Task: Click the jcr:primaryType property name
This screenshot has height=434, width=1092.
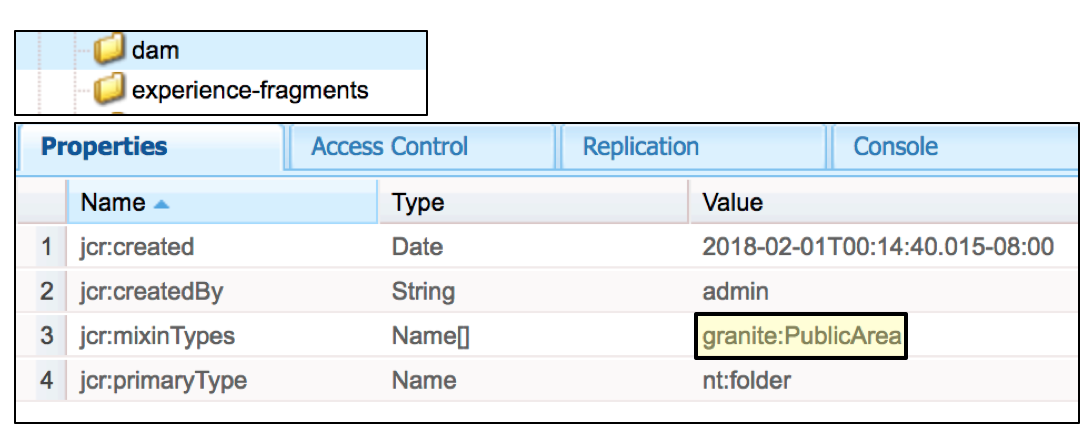Action: pos(164,381)
